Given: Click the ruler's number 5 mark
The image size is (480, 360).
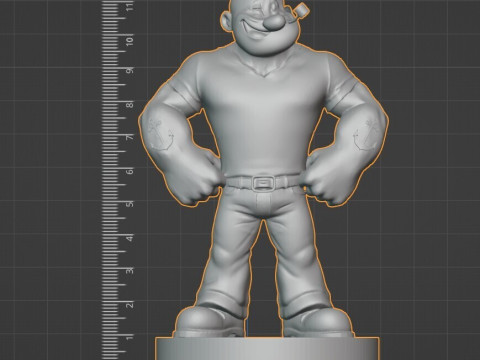Looking at the screenshot, I should [130, 204].
